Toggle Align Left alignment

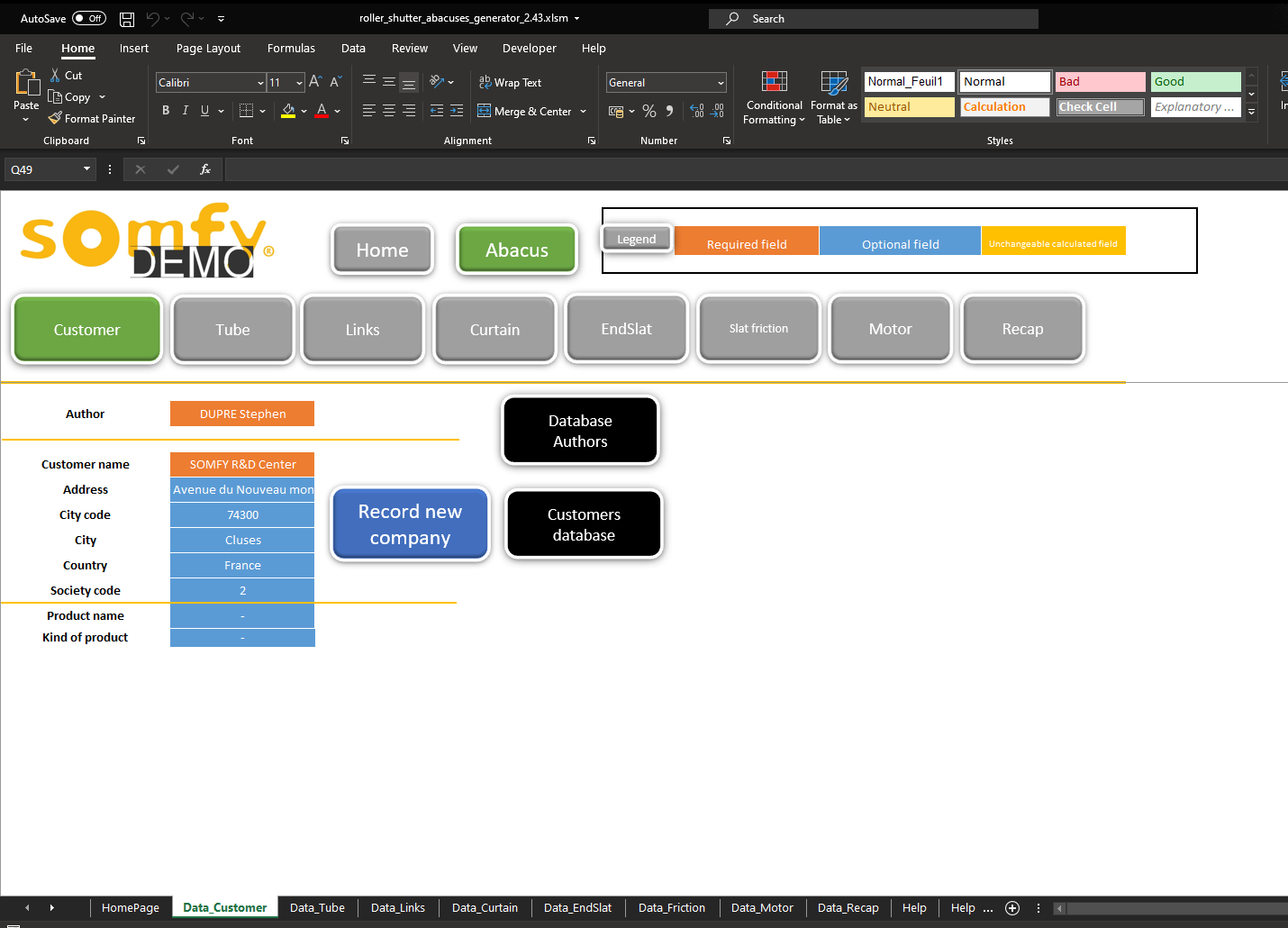(369, 111)
